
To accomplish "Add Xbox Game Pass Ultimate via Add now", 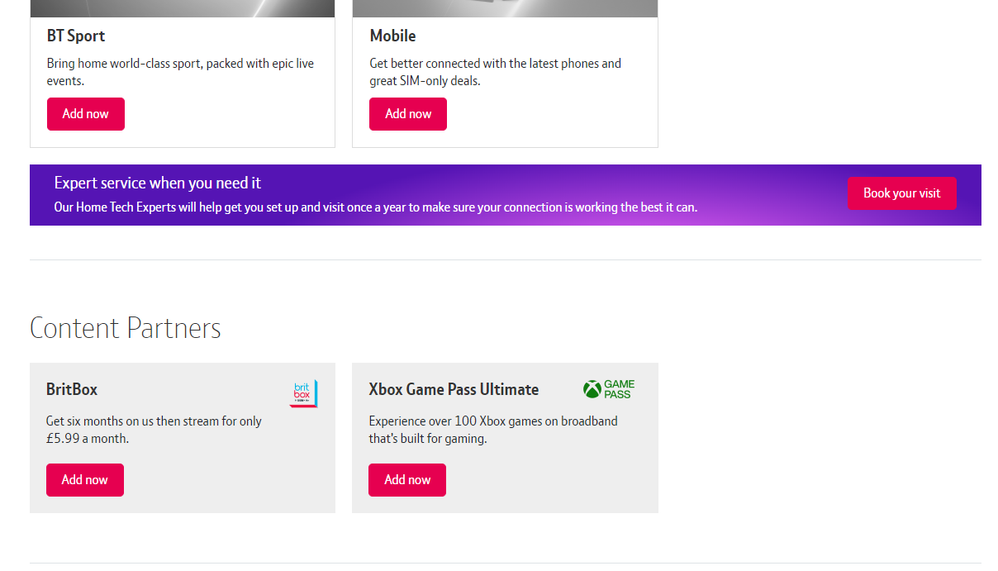I will coord(407,480).
